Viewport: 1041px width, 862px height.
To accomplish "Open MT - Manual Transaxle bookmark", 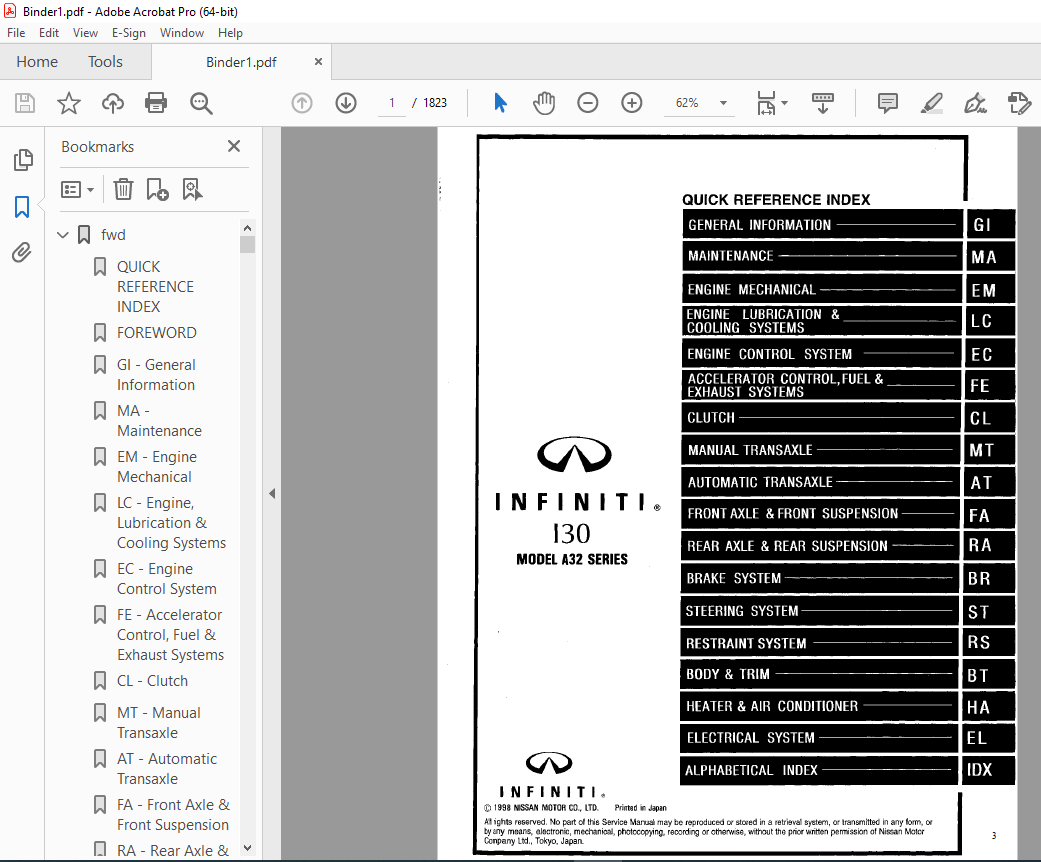I will click(x=158, y=723).
